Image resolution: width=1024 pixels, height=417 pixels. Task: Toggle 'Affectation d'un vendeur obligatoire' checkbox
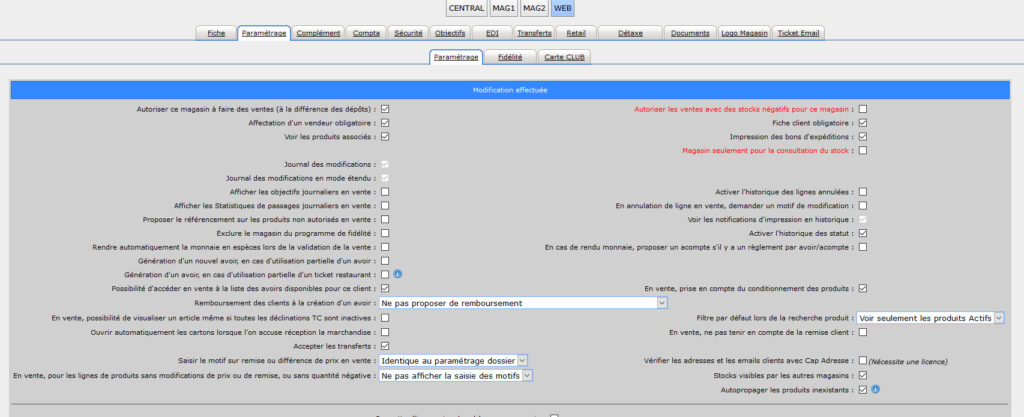click(x=385, y=123)
